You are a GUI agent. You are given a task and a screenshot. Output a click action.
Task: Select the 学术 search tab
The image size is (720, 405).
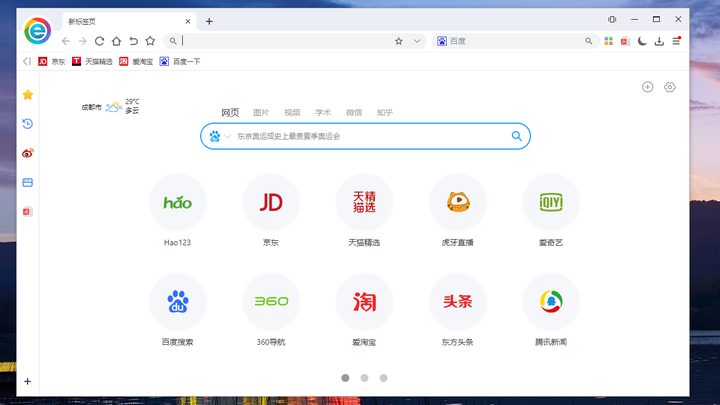[323, 112]
